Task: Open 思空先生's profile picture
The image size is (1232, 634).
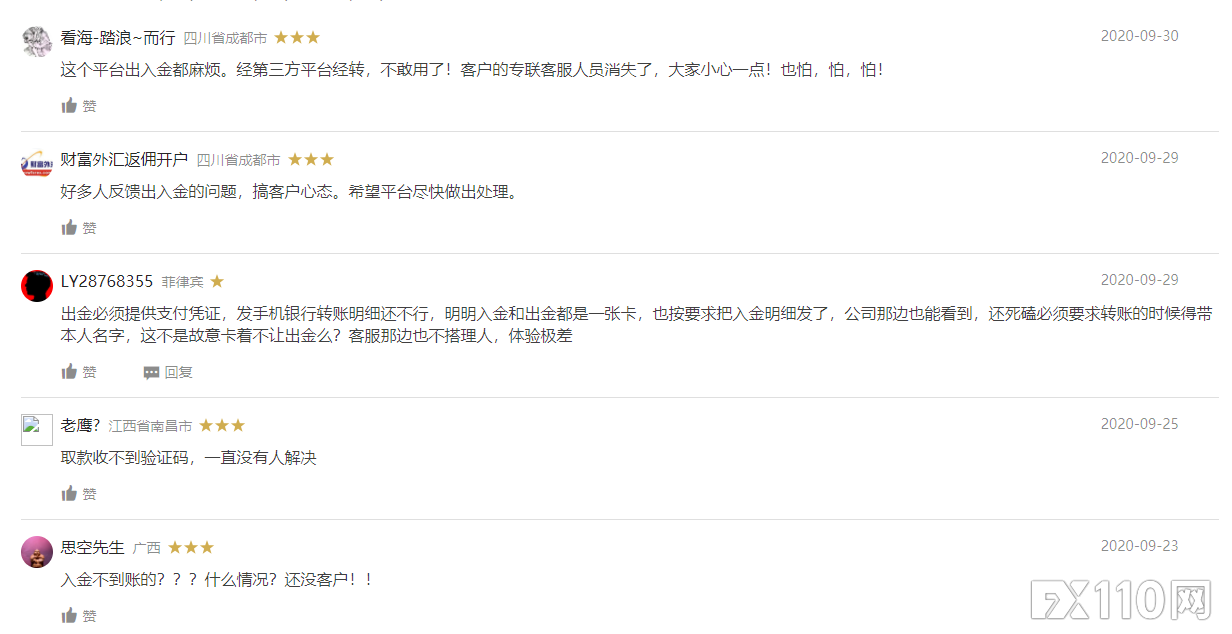Action: tap(37, 551)
